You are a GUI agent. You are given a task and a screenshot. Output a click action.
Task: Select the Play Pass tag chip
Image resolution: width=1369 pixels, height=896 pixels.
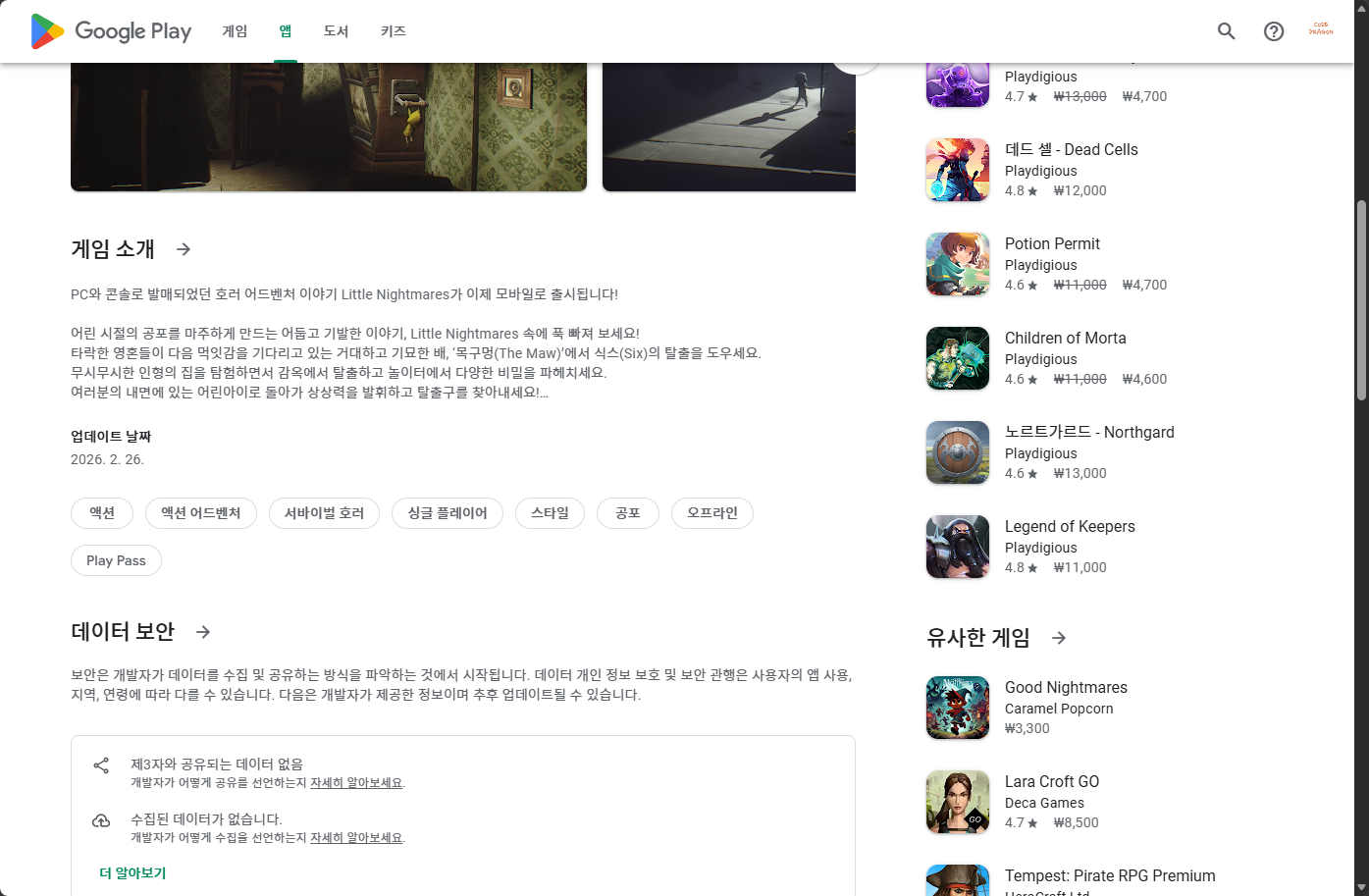(x=116, y=560)
